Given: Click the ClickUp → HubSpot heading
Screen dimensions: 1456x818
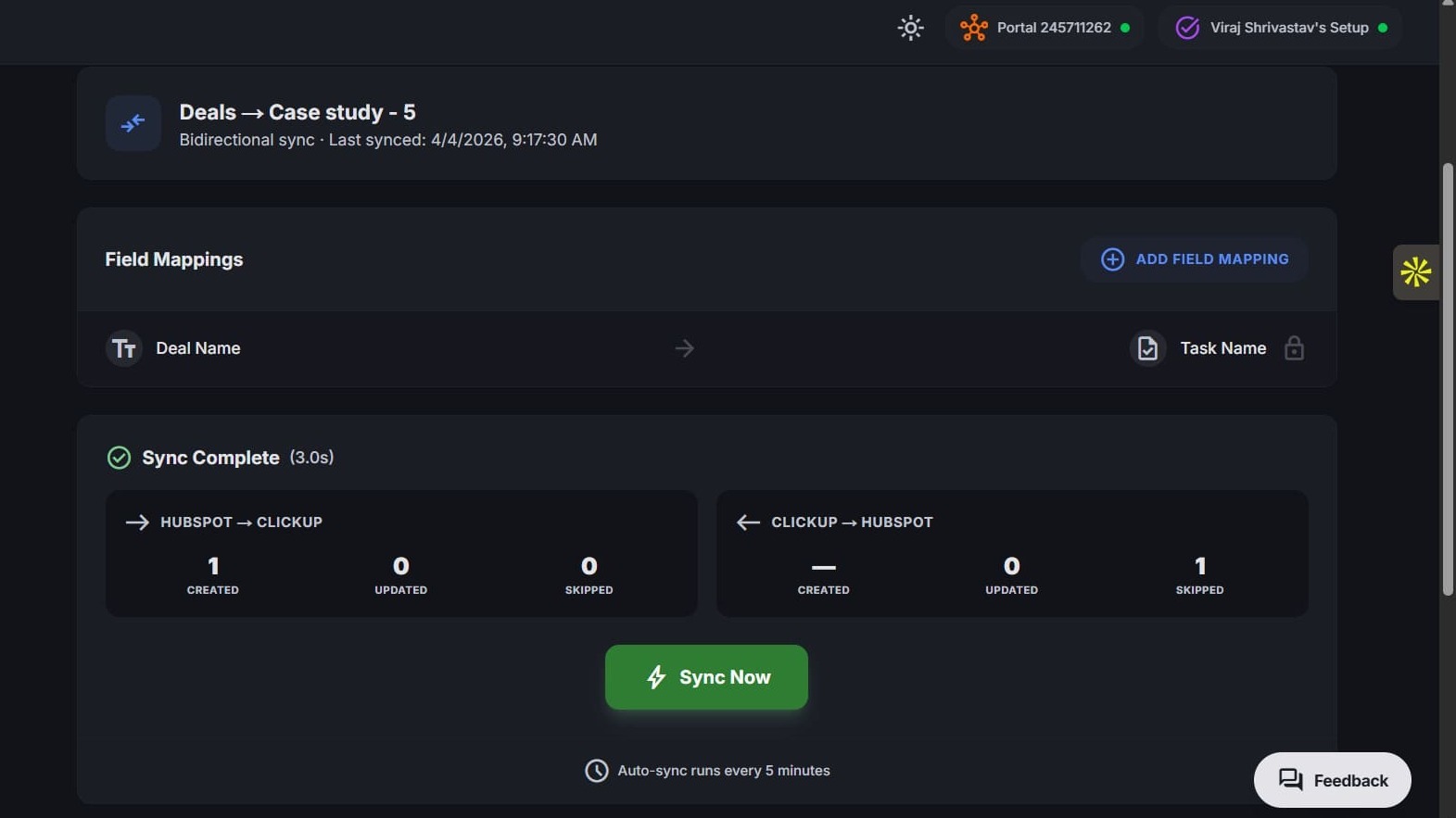Looking at the screenshot, I should pyautogui.click(x=853, y=522).
